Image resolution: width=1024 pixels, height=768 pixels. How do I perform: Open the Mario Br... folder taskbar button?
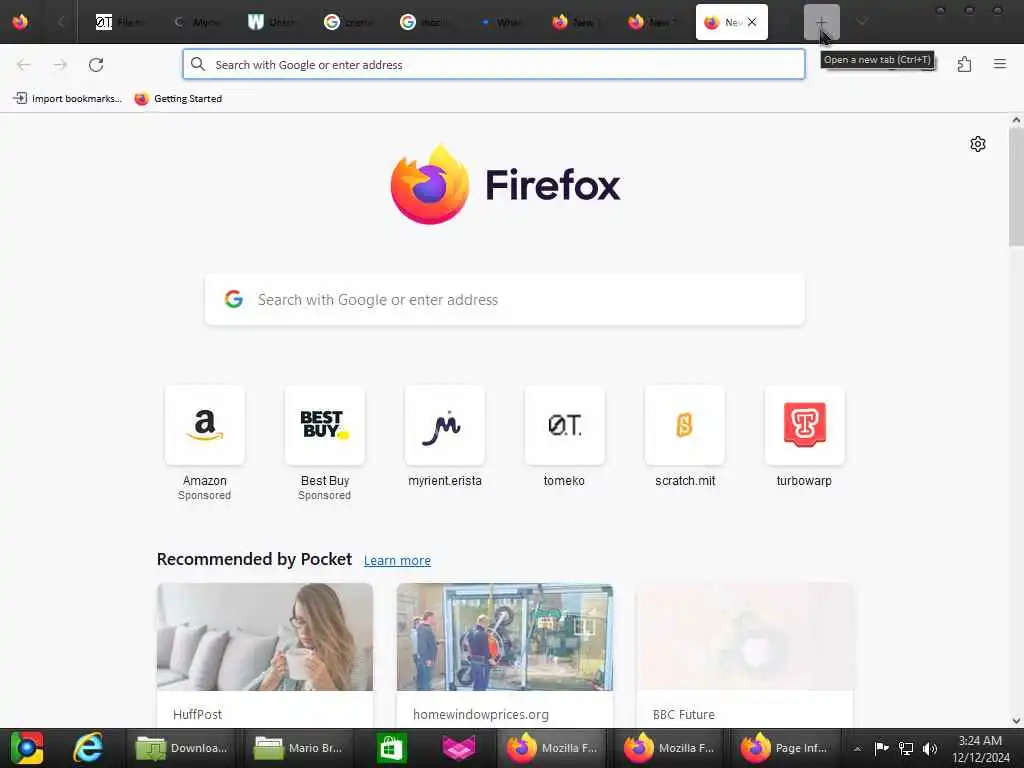point(298,748)
